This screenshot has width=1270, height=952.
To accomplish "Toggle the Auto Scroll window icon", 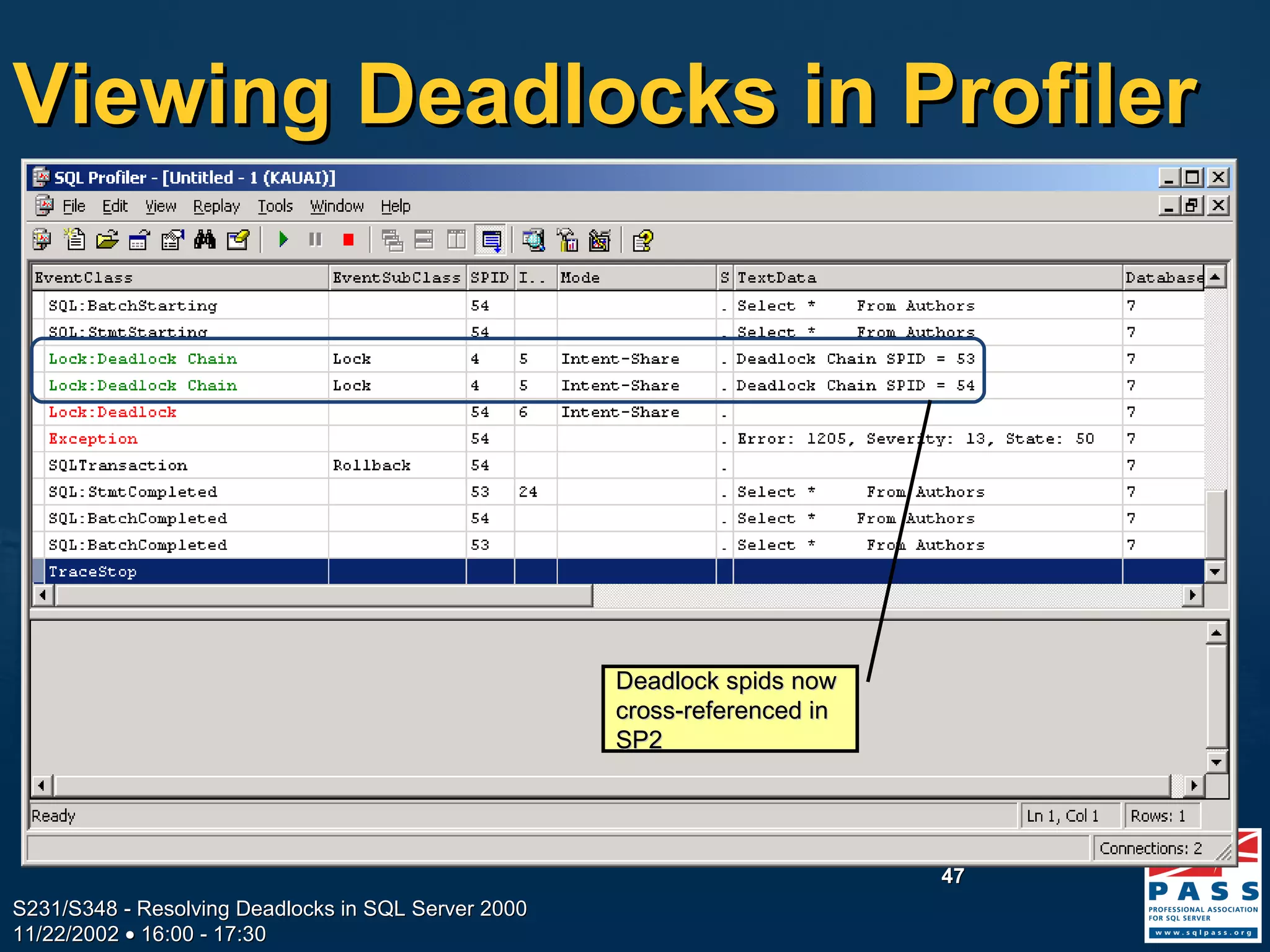I will tap(491, 240).
